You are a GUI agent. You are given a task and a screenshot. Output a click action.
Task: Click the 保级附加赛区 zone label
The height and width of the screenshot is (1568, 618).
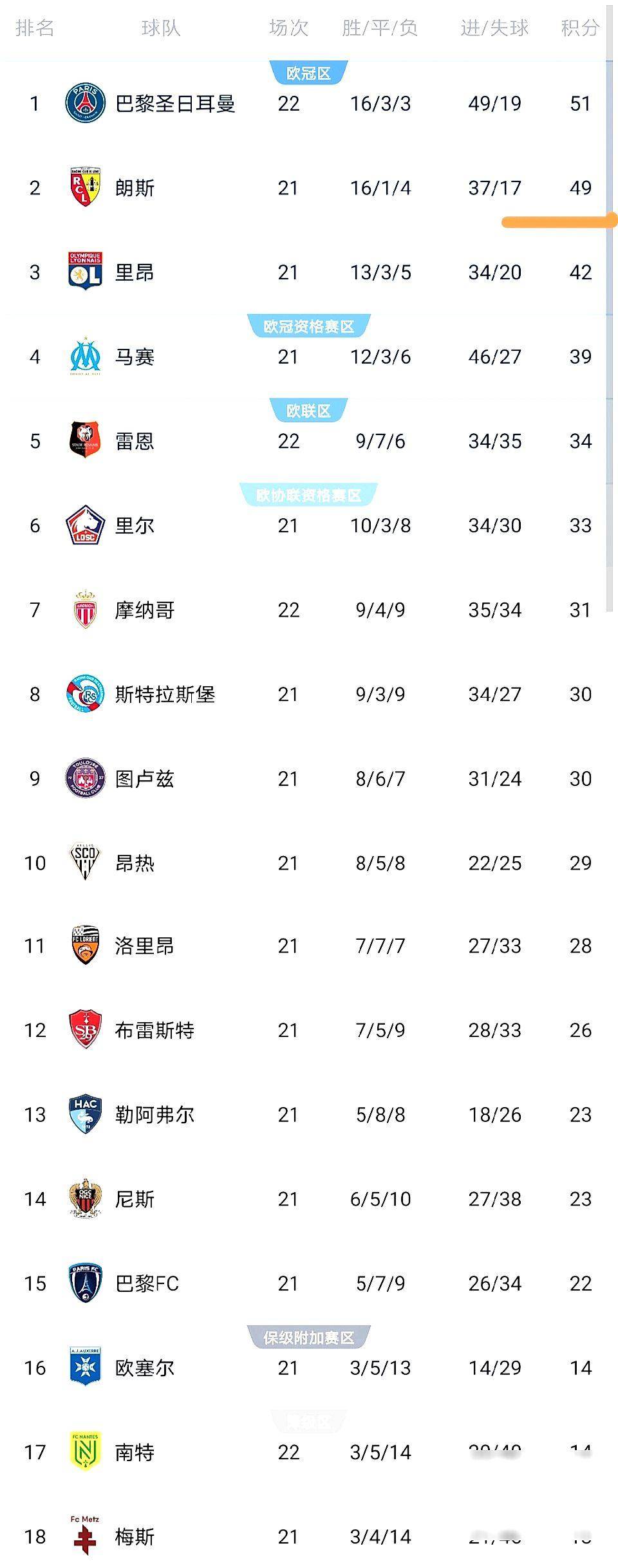[308, 1338]
